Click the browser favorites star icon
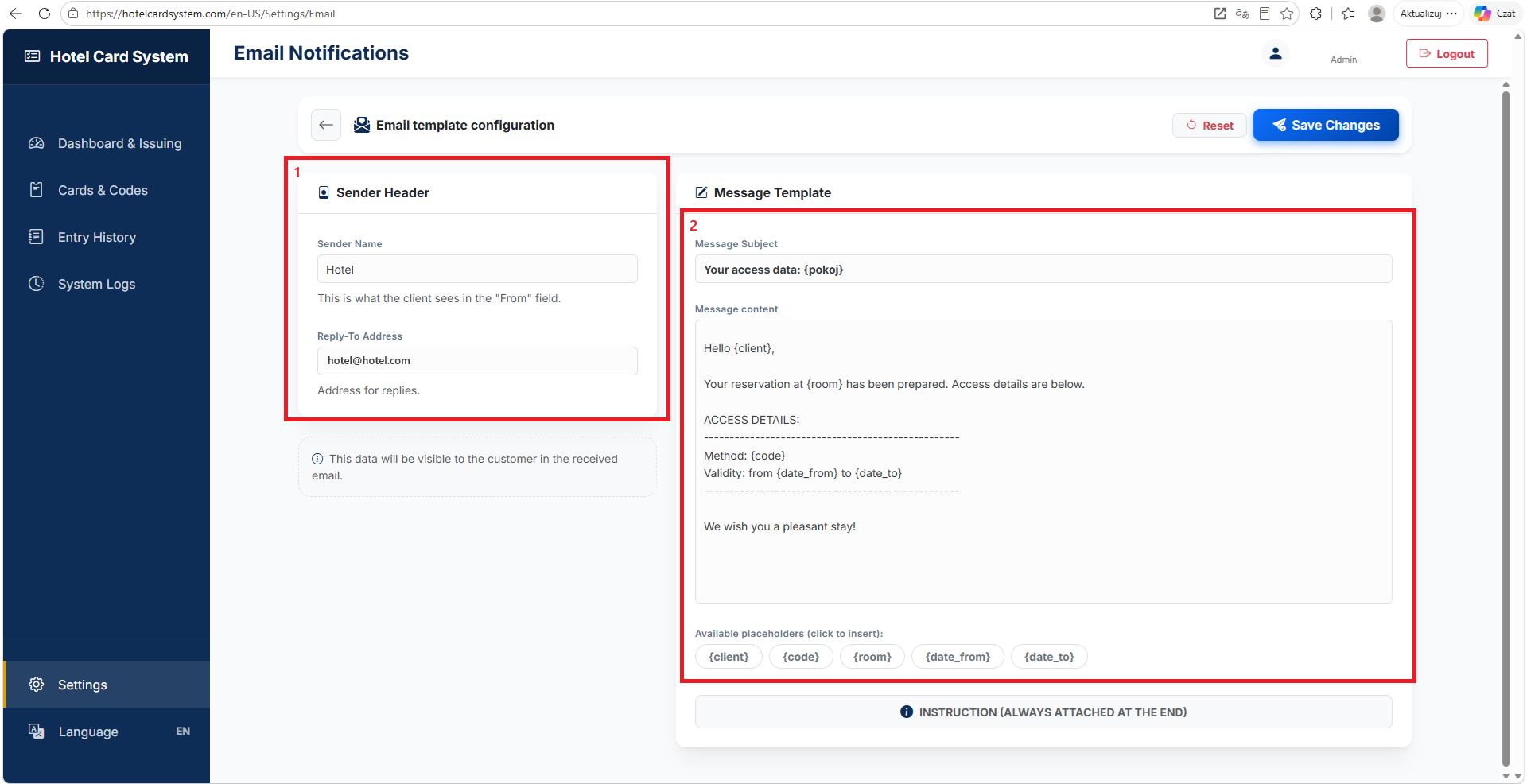This screenshot has width=1527, height=784. point(1287,14)
